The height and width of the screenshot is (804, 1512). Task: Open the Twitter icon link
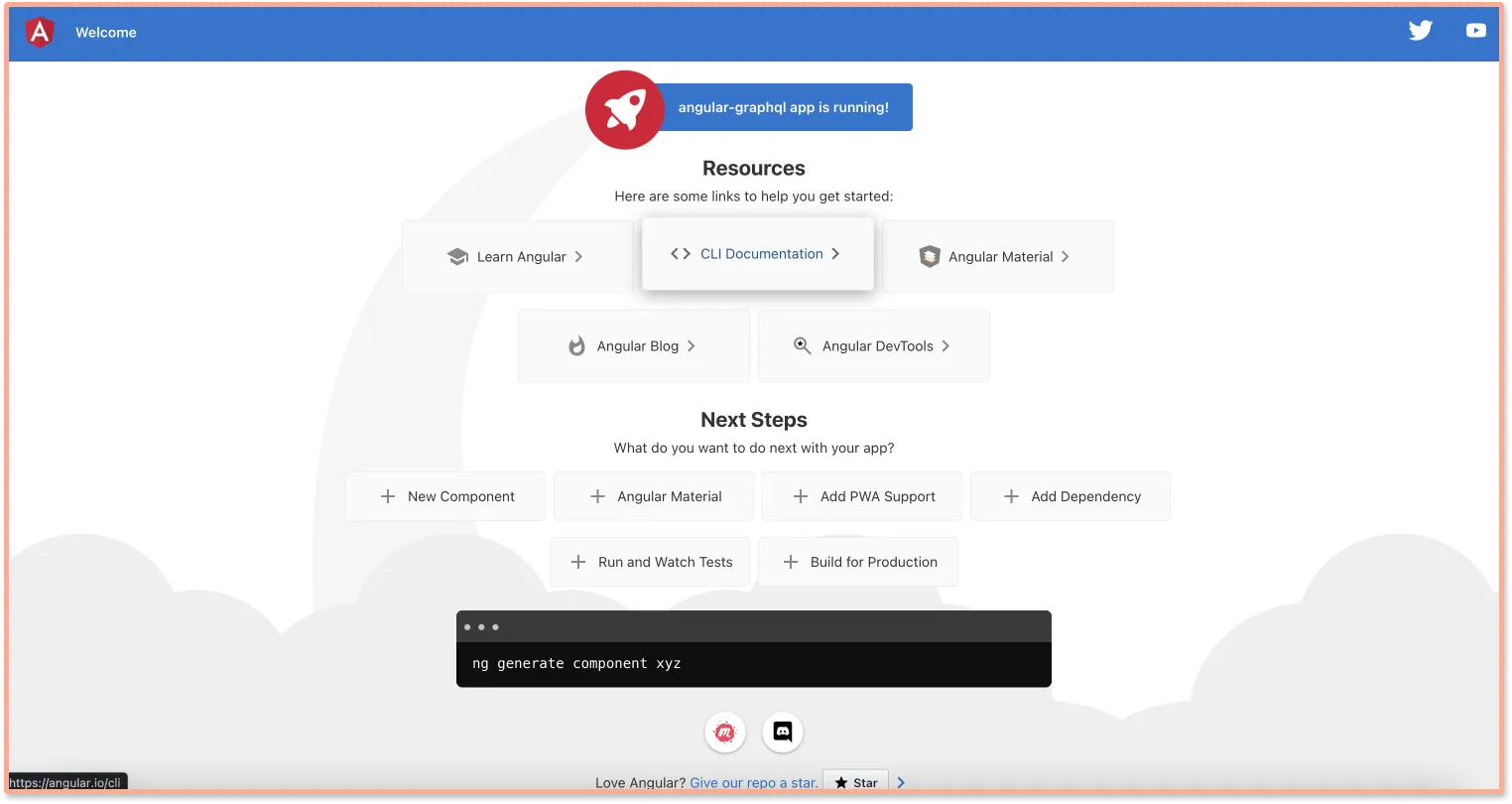[1421, 31]
